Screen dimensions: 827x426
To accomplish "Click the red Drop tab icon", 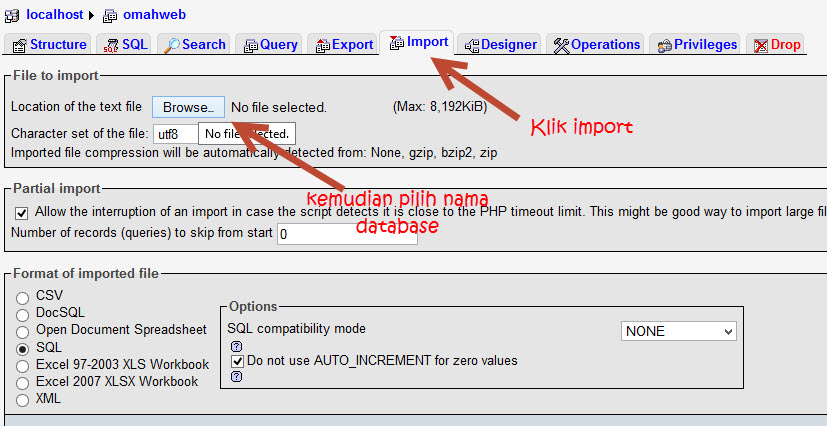I will tap(761, 45).
